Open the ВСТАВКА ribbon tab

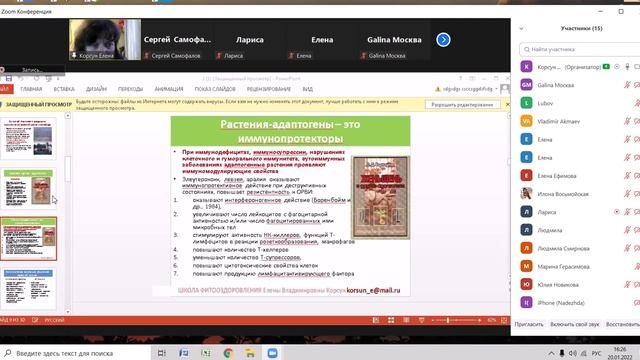pos(64,89)
